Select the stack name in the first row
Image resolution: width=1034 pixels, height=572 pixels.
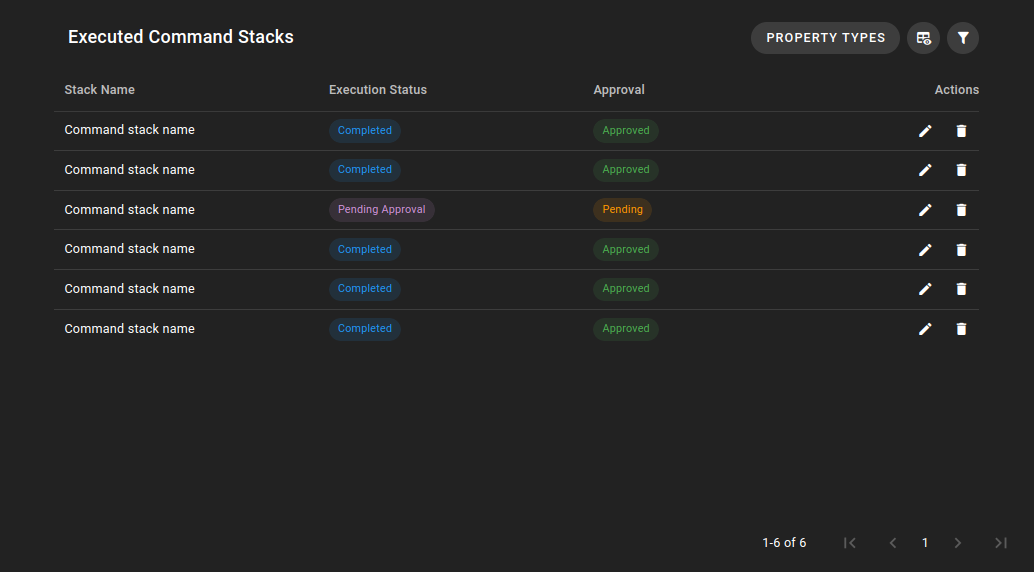[129, 130]
